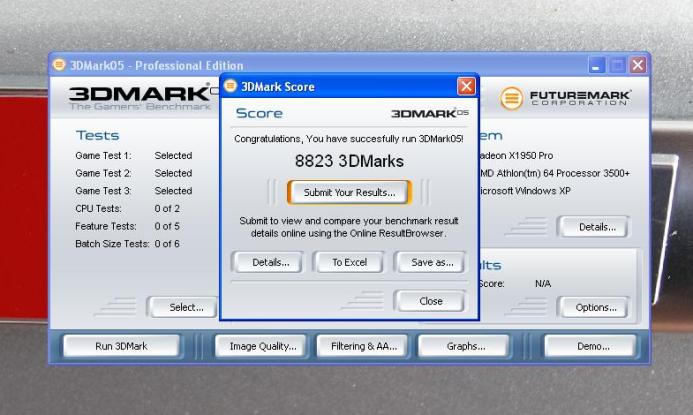Close the 3DMark05 Professional Edition window

[x=638, y=65]
